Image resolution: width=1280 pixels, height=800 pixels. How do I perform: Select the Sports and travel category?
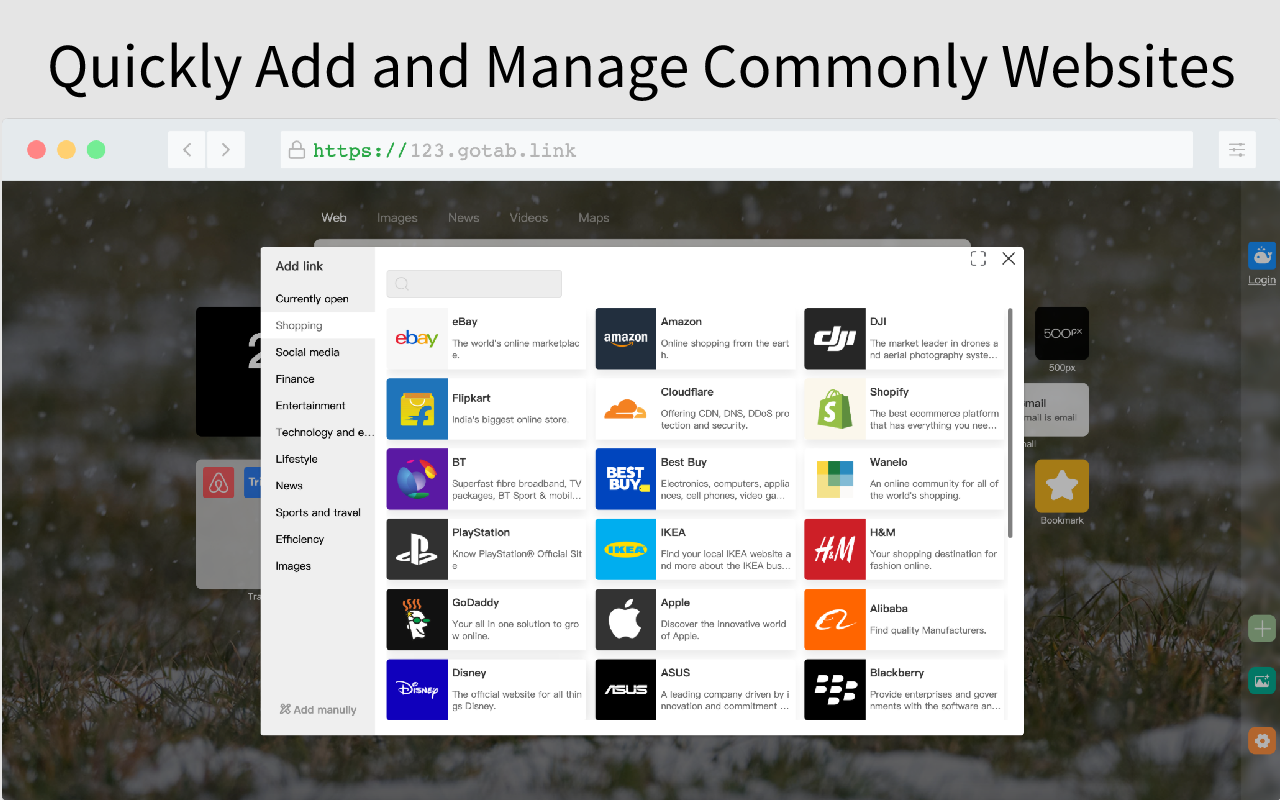(x=318, y=512)
